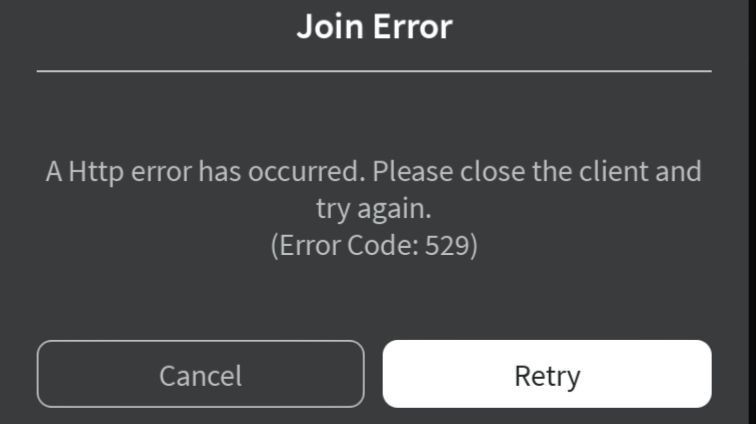Click the horizontal divider under the title
Screen dimensions: 756x424
(x=374, y=71)
